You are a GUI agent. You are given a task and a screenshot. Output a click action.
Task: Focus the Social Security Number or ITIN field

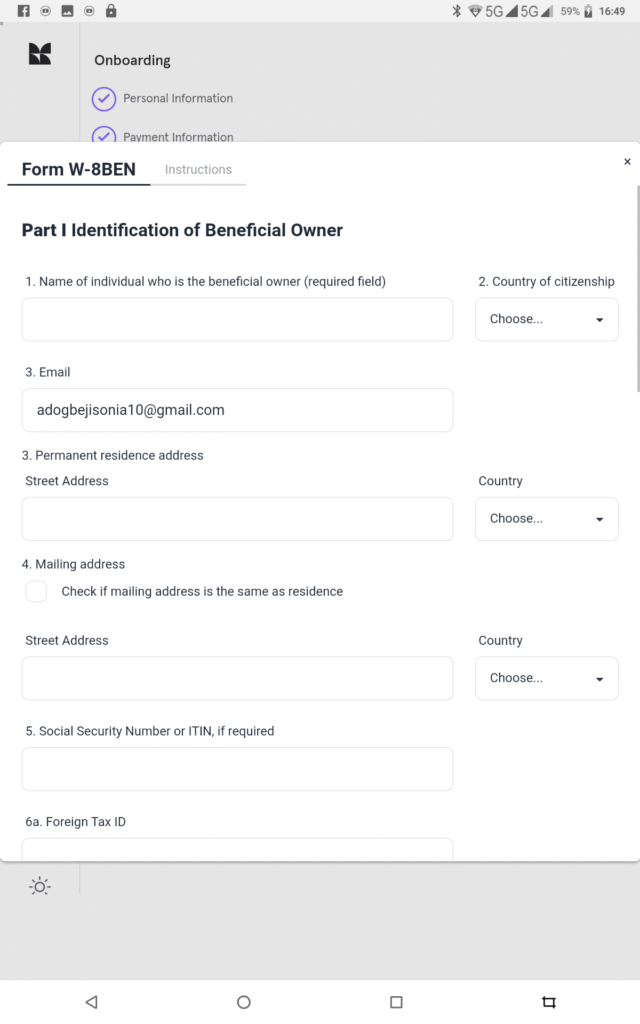point(237,769)
